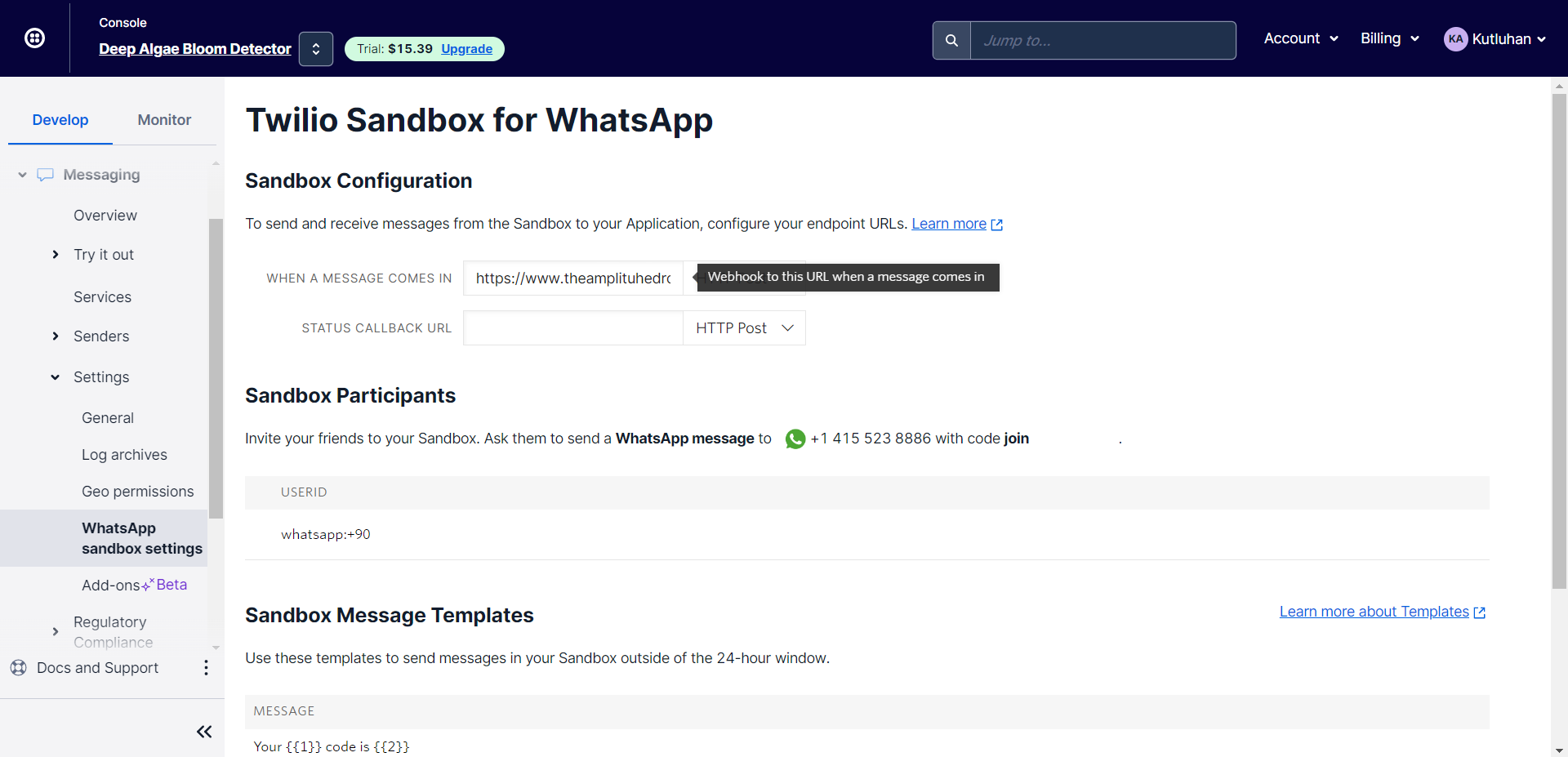Screen dimensions: 1568x757
Task: Click the Upgrade trial link
Action: point(466,49)
